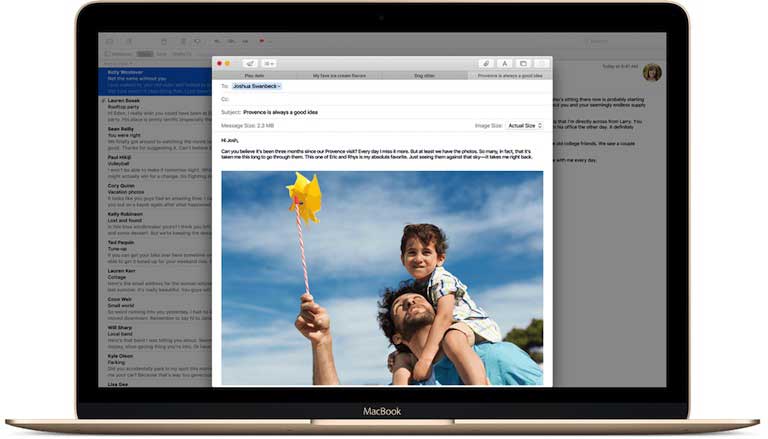
Task: Open the Image Size Actual Size dropdown
Action: pyautogui.click(x=526, y=126)
